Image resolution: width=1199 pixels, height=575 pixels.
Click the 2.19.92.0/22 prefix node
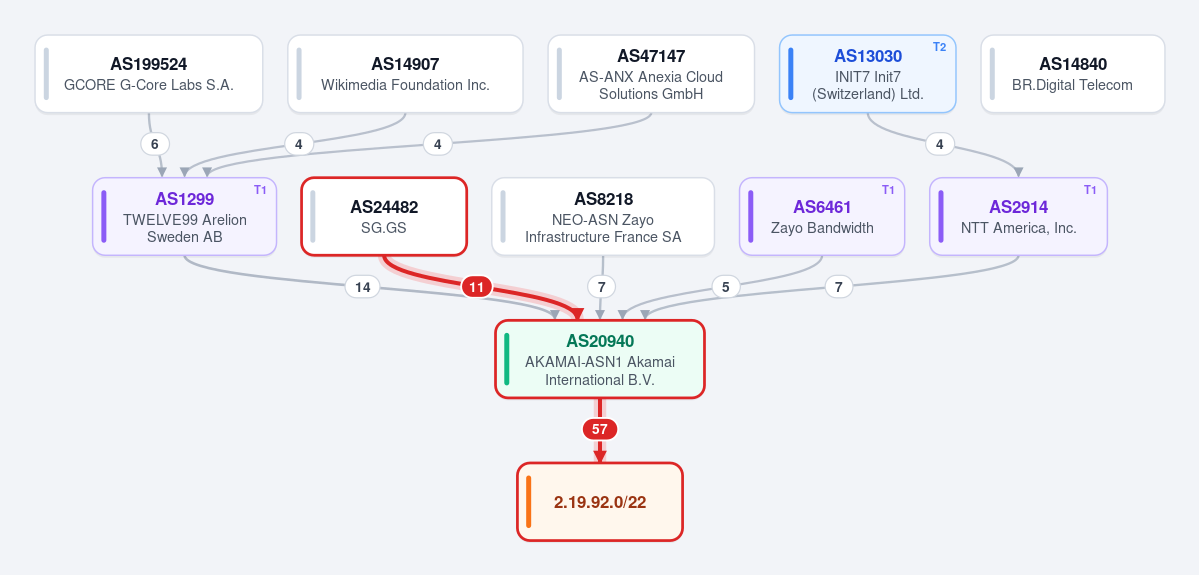600,502
